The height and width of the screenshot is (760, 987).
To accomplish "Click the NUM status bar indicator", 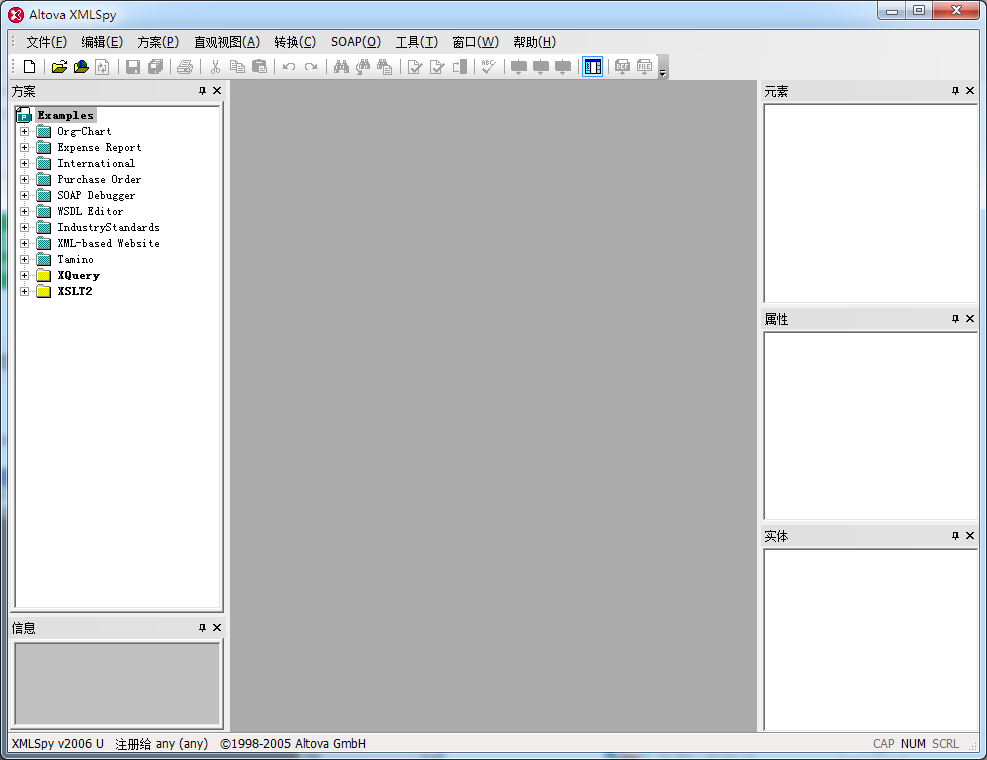I will [x=913, y=744].
